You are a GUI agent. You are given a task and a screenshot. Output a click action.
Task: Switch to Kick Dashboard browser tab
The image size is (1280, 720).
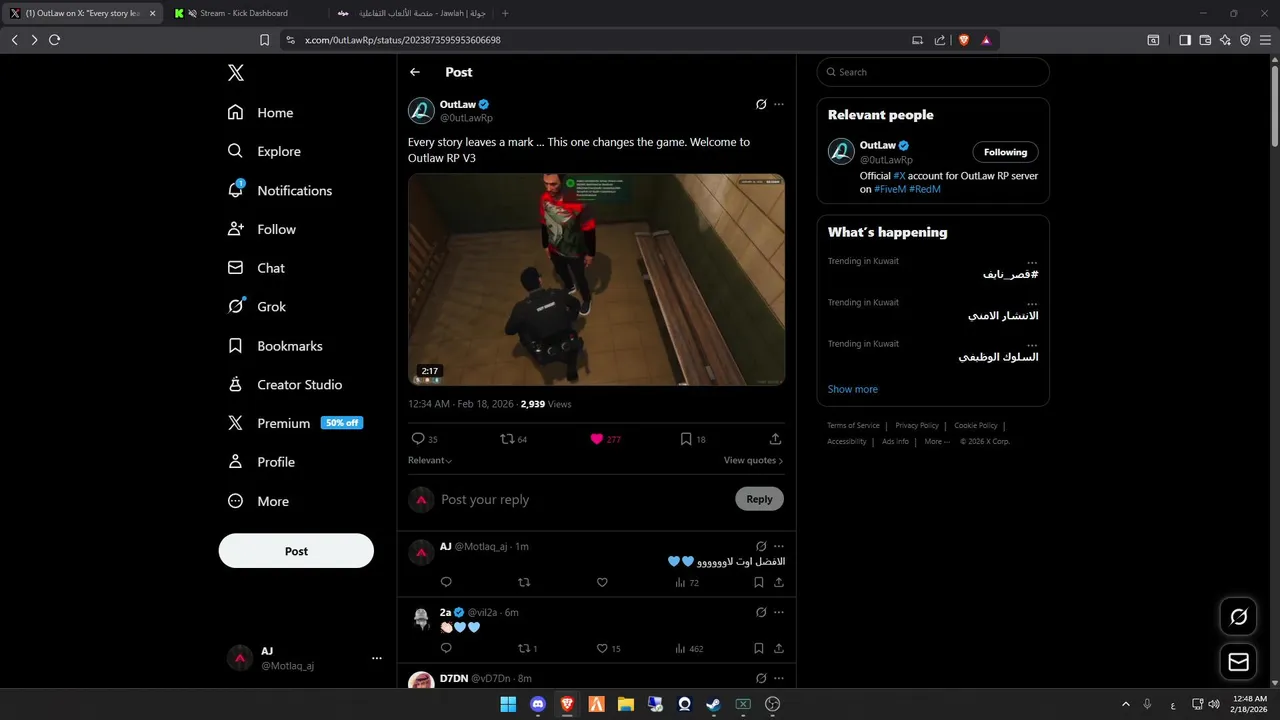pyautogui.click(x=243, y=13)
